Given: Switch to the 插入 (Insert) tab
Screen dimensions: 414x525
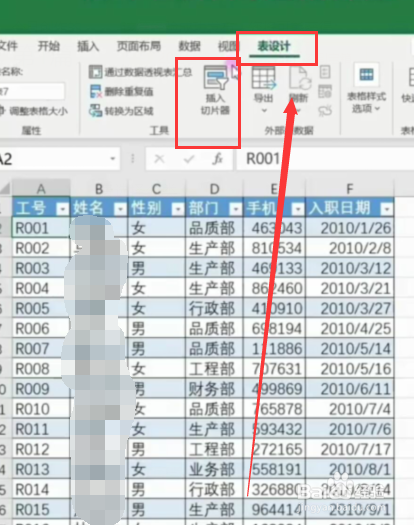Looking at the screenshot, I should click(x=88, y=46).
